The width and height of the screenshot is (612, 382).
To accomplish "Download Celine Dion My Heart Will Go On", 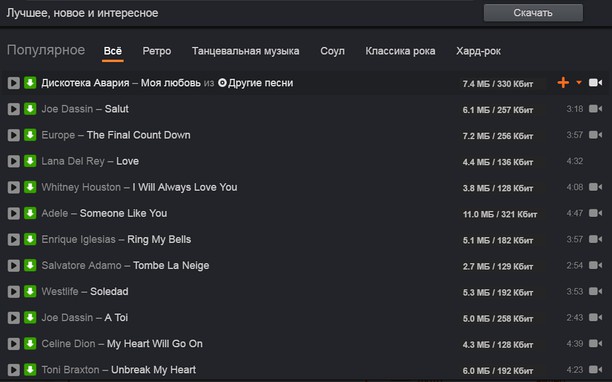I will click(30, 344).
